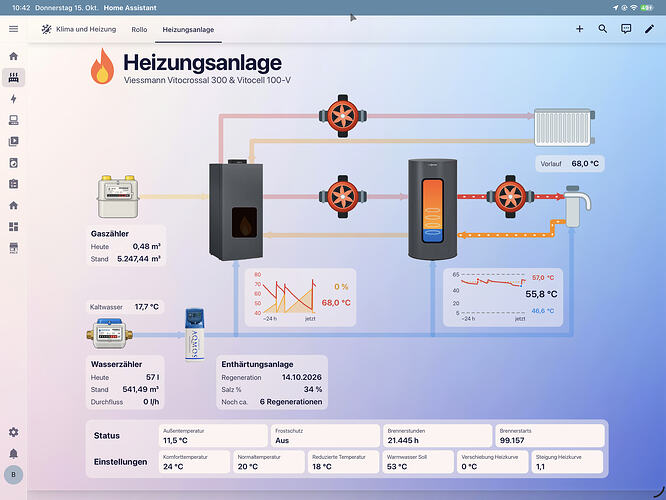Click the gas boiler unit image
This screenshot has width=666, height=500.
coord(236,210)
